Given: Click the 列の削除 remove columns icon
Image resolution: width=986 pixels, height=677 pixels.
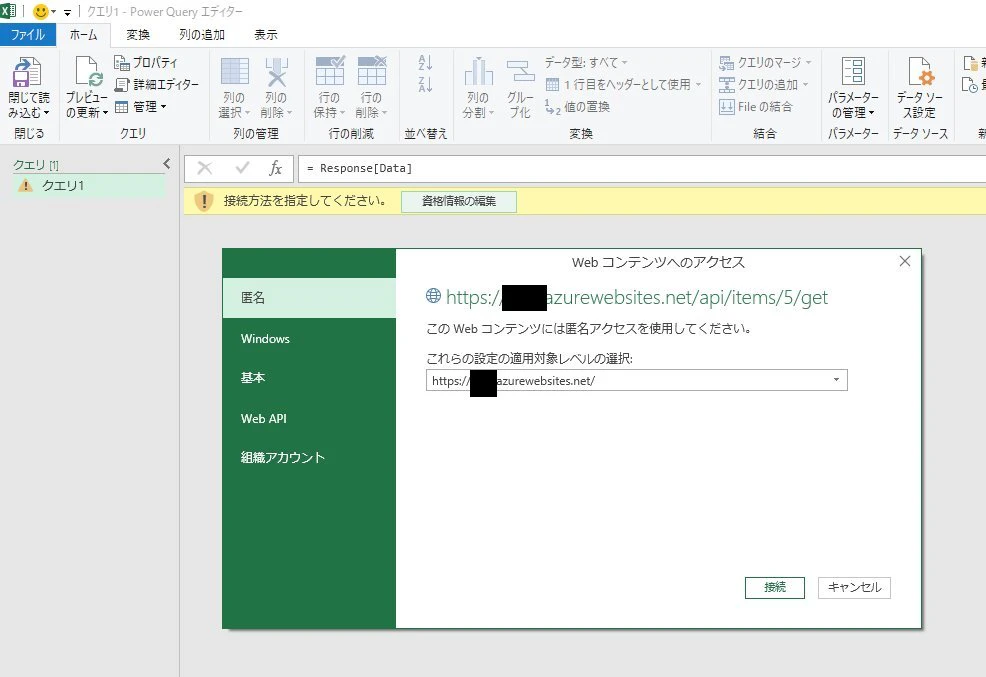Looking at the screenshot, I should (x=276, y=71).
